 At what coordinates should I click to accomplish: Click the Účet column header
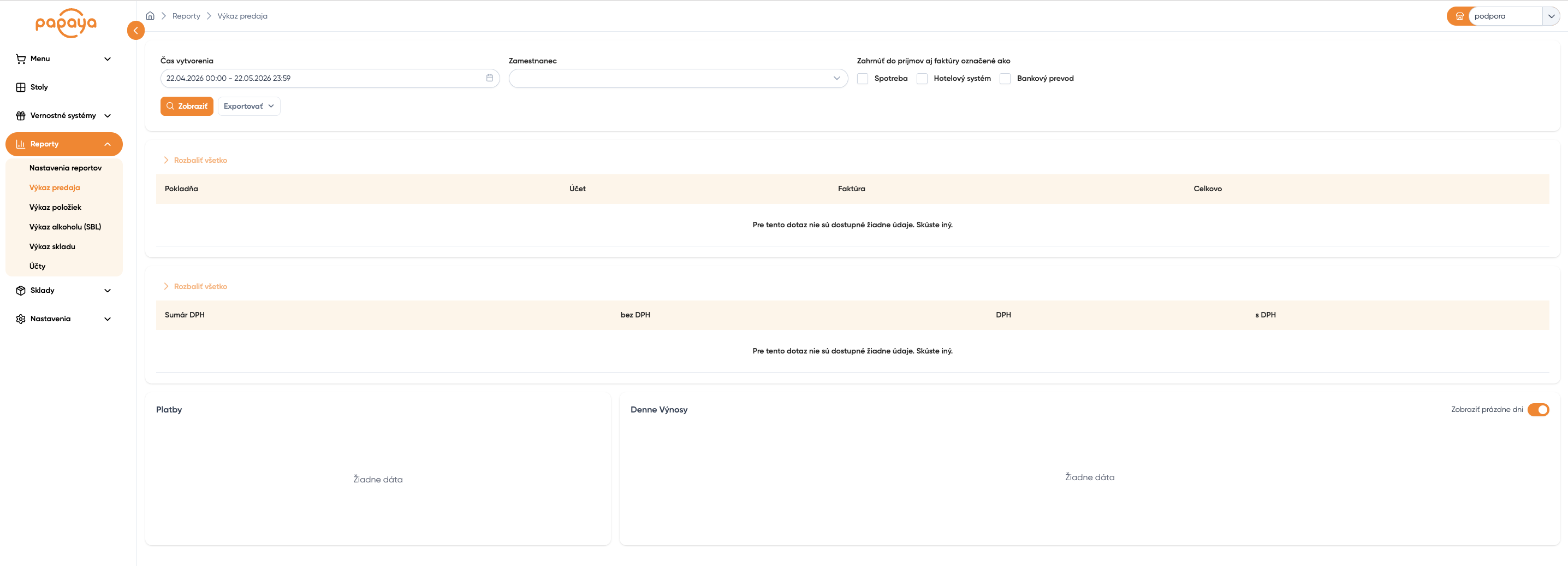pos(578,189)
